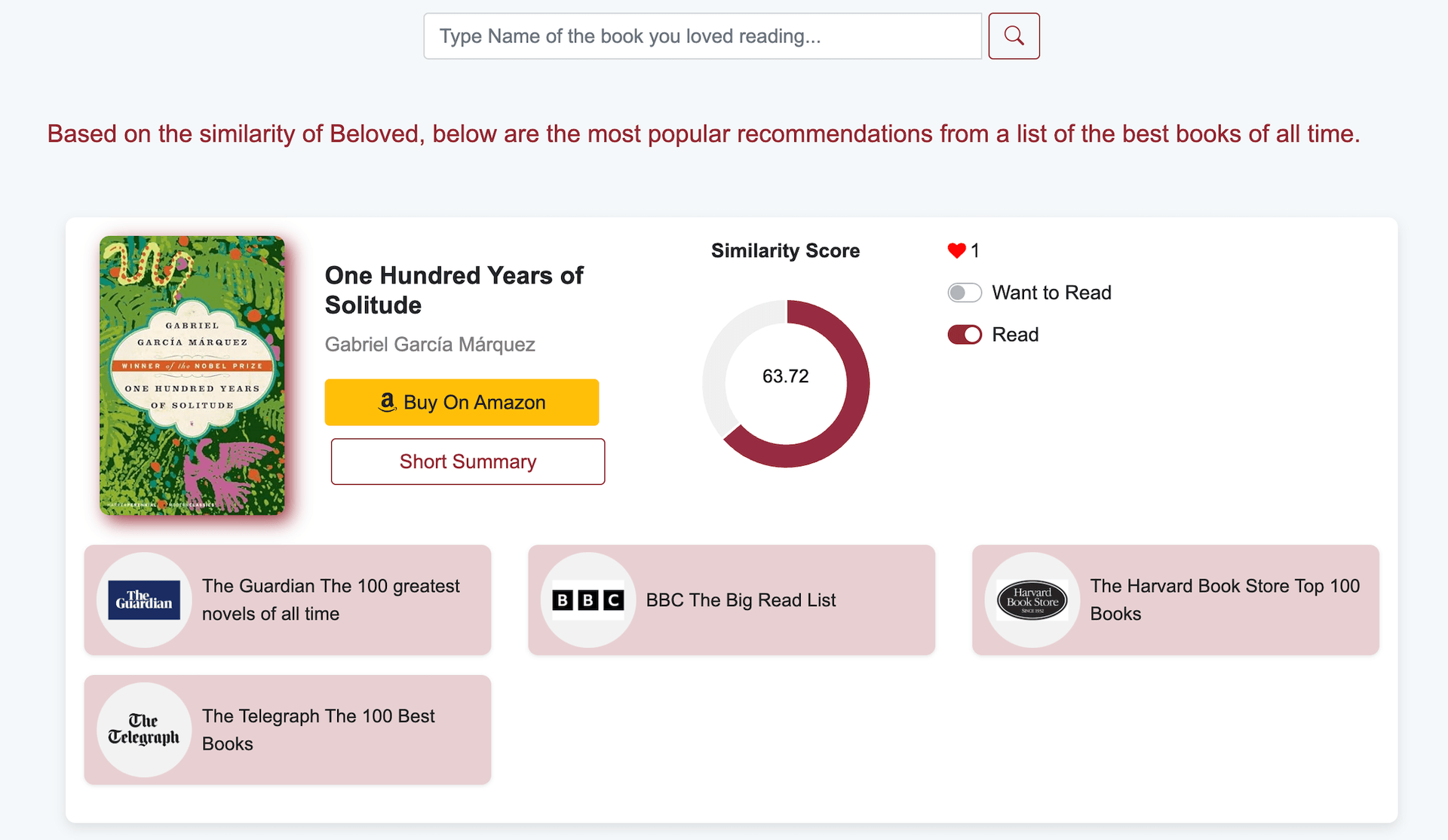Viewport: 1448px width, 840px height.
Task: Click the Guardian logo icon
Action: click(144, 600)
